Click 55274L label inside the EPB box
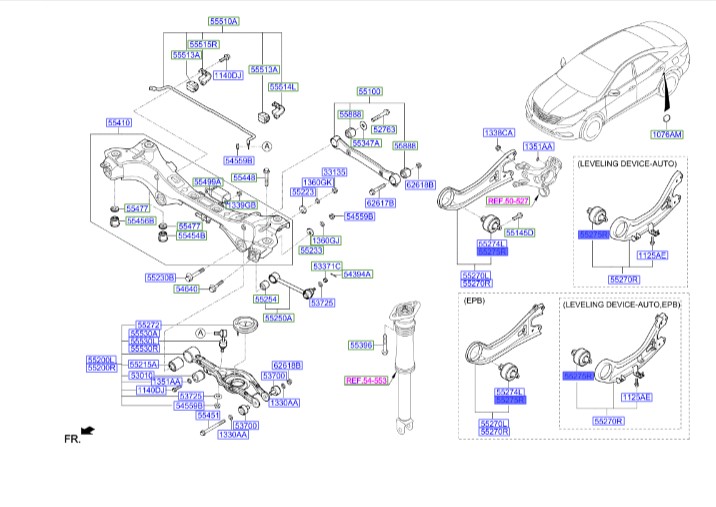 510,392
